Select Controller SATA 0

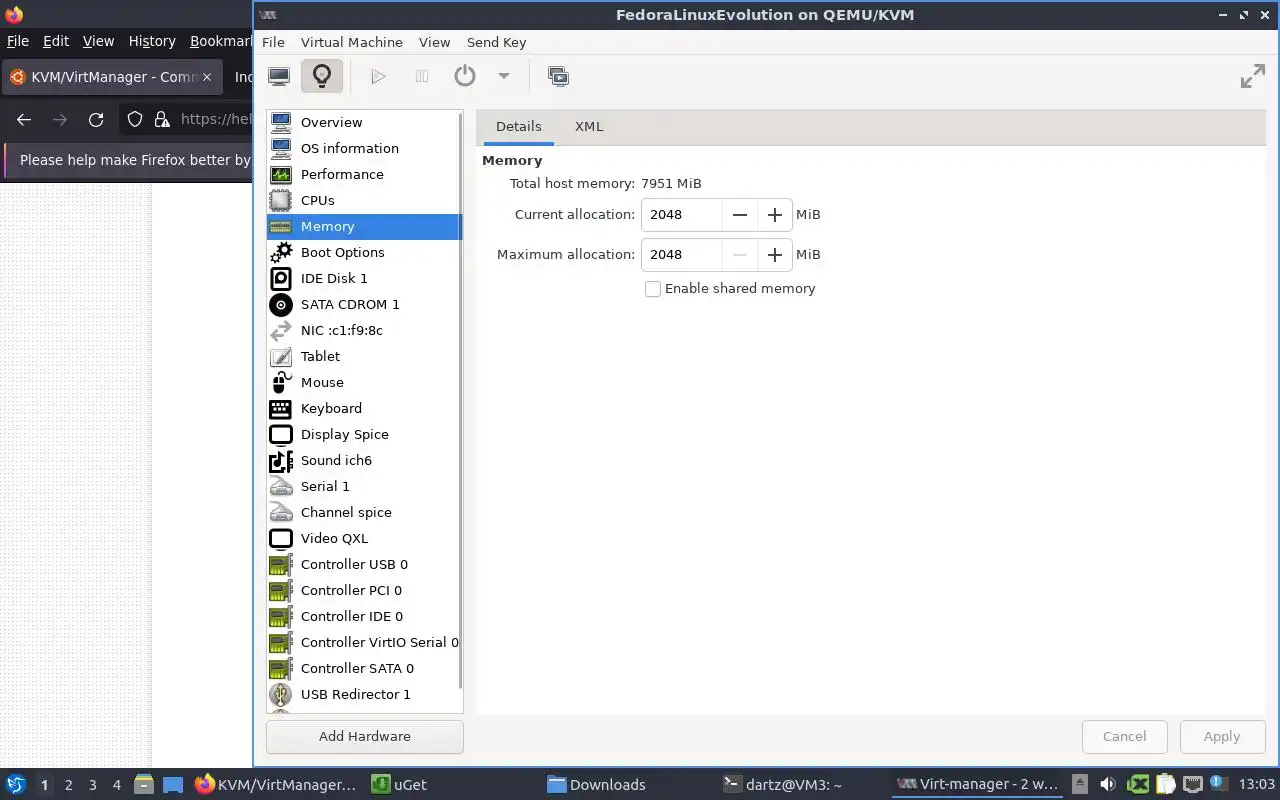[x=364, y=668]
